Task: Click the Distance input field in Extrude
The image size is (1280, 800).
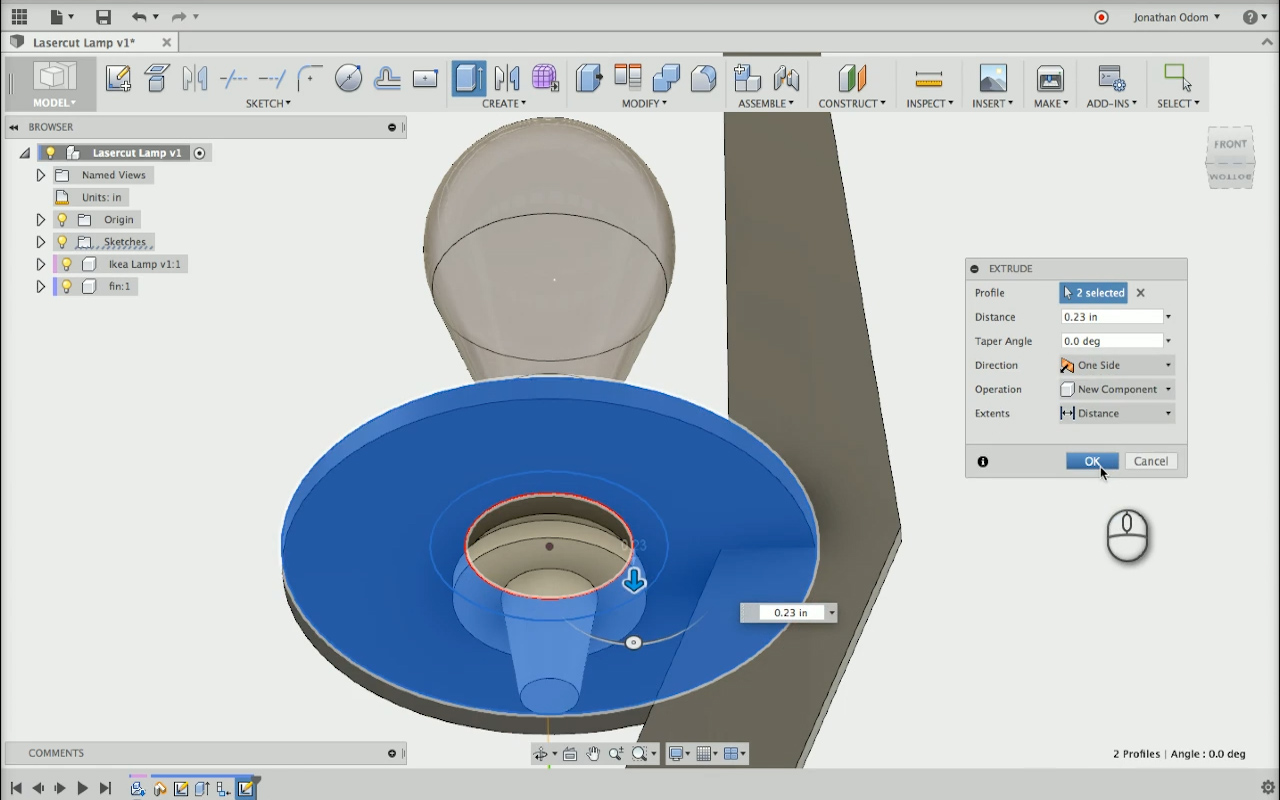Action: pos(1111,317)
